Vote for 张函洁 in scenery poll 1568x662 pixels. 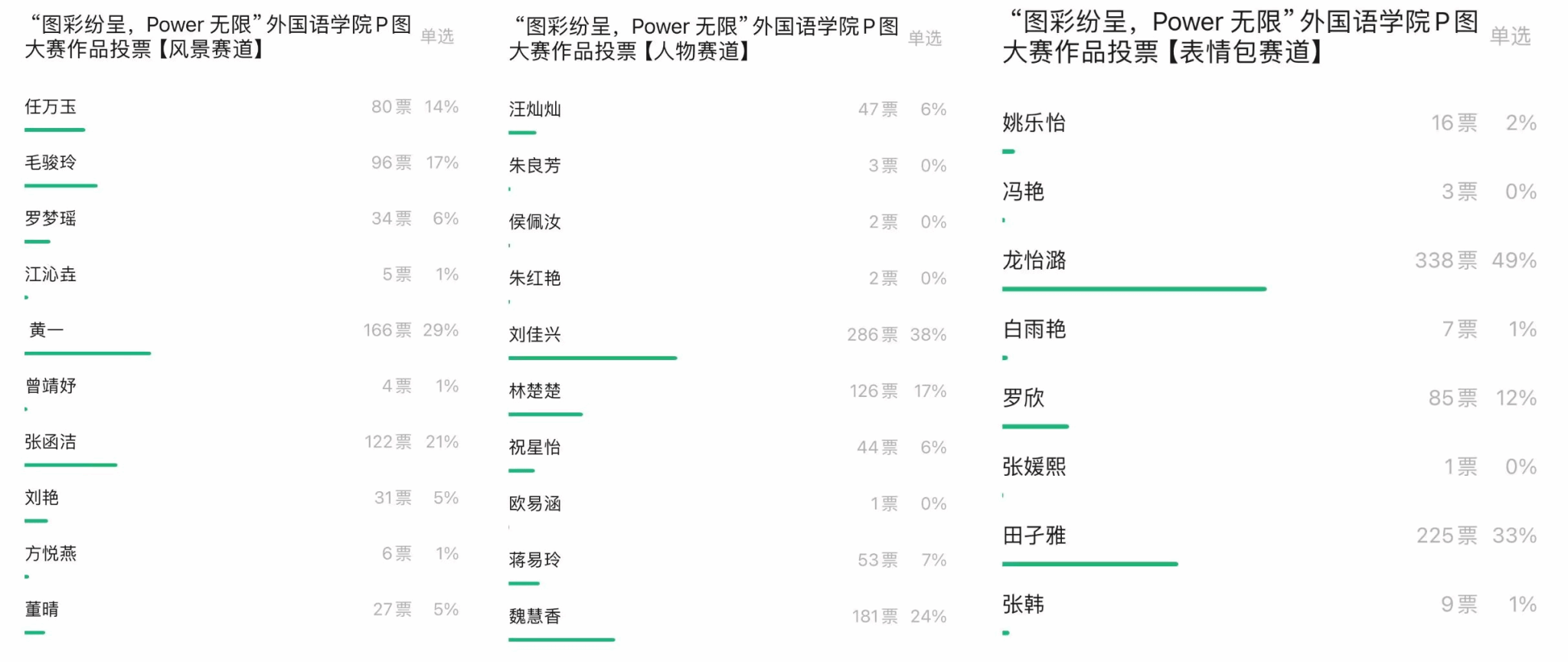pos(51,442)
